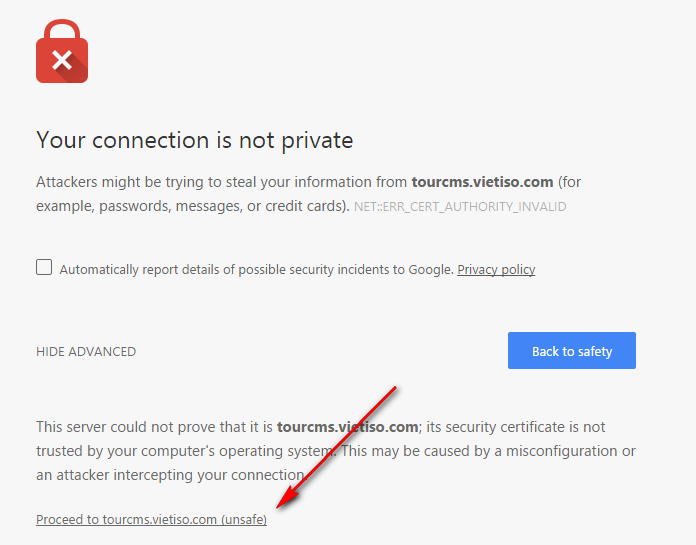Click 'passwords, messages, or credit cards' text
This screenshot has width=696, height=545.
click(x=222, y=206)
